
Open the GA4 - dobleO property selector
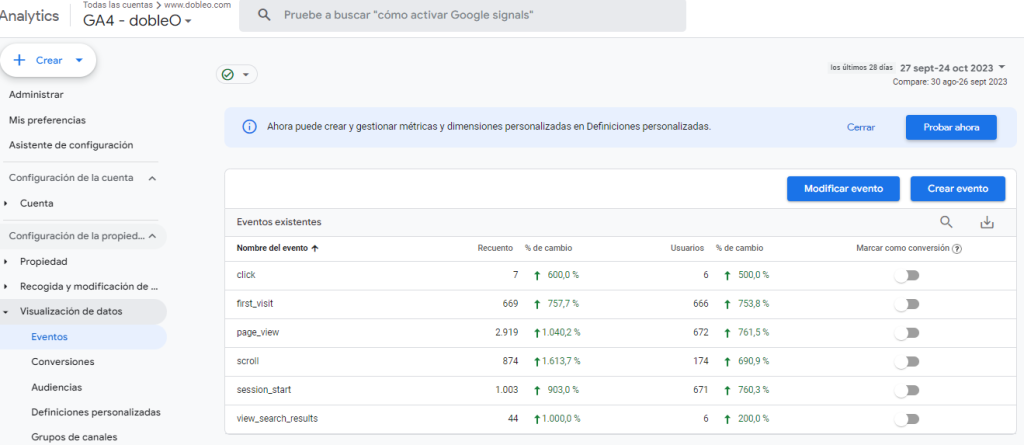tap(138, 21)
